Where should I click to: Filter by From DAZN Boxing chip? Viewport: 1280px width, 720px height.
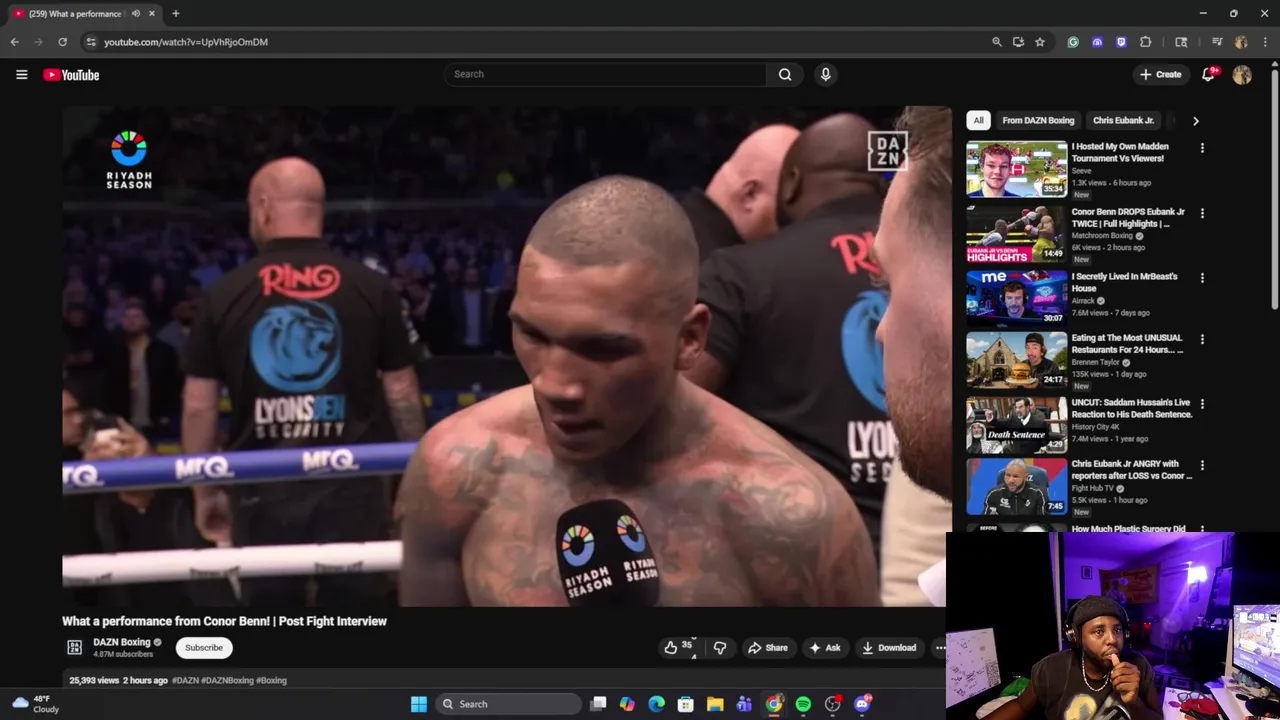point(1038,120)
